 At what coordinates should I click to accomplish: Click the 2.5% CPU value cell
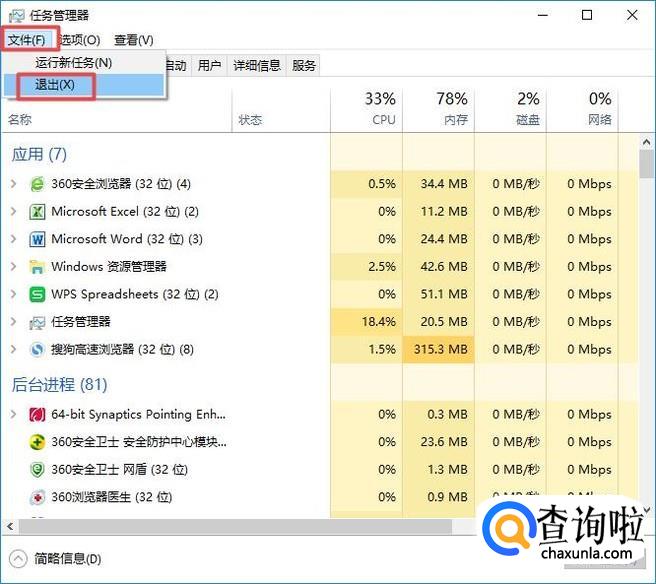pos(366,266)
